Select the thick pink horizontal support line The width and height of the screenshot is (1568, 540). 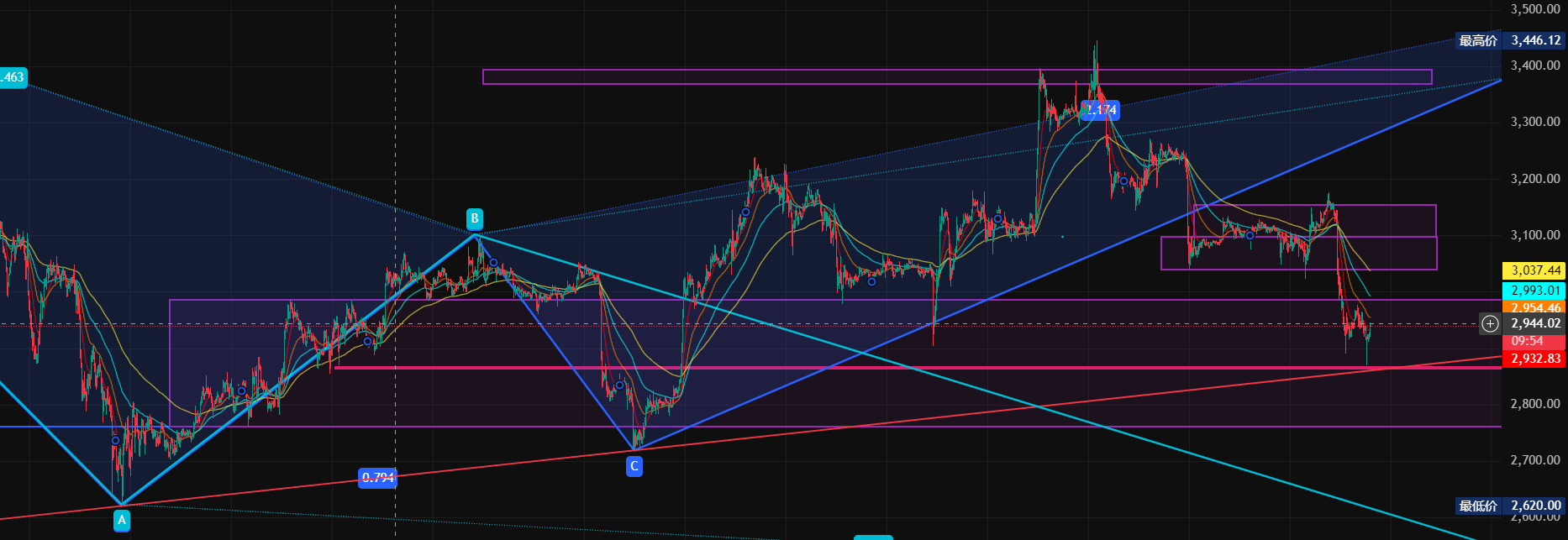[917, 368]
